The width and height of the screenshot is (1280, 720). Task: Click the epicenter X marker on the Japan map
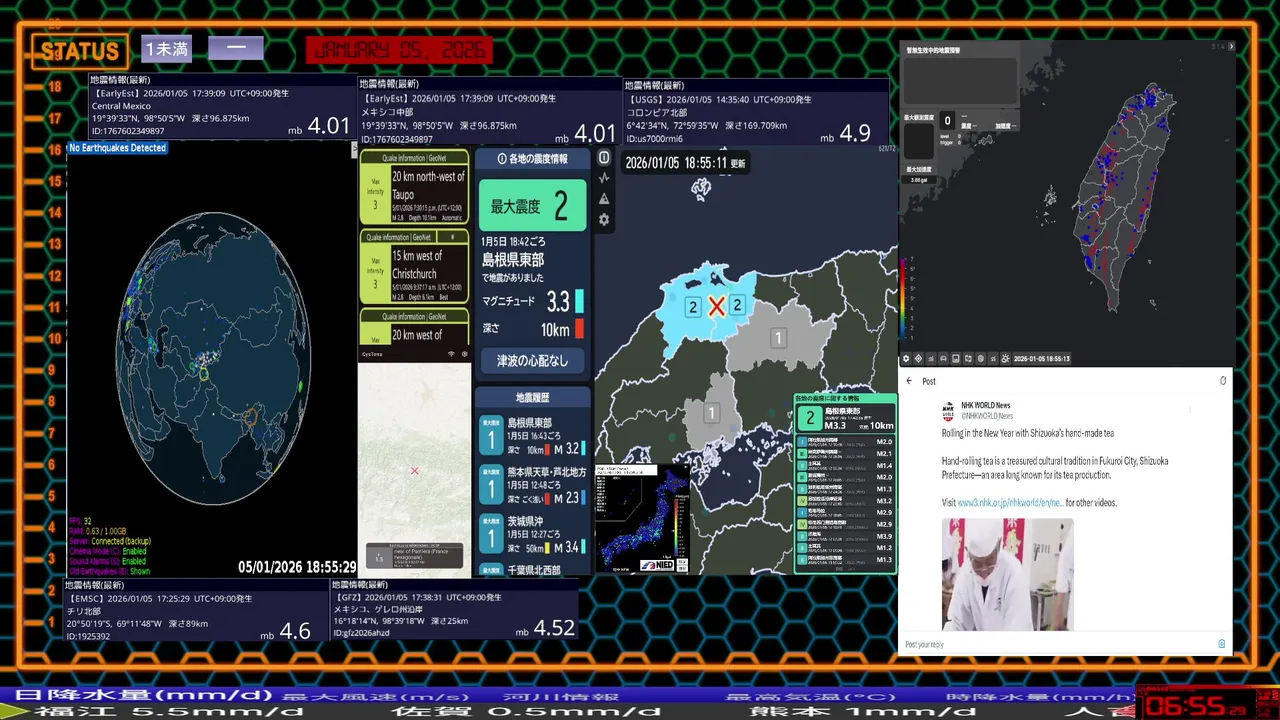pos(716,306)
